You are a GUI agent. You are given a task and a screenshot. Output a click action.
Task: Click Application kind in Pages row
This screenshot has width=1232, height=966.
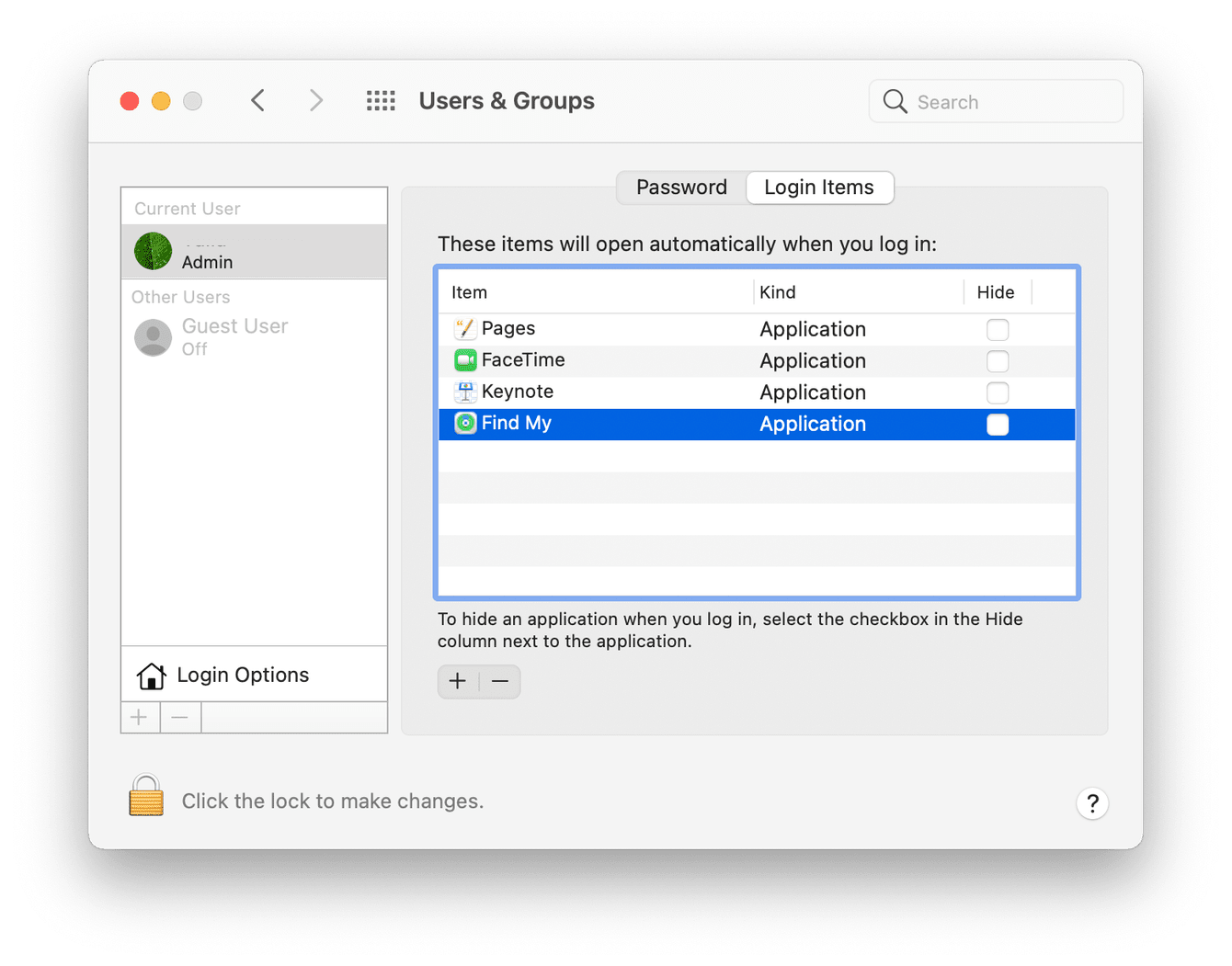click(x=813, y=329)
